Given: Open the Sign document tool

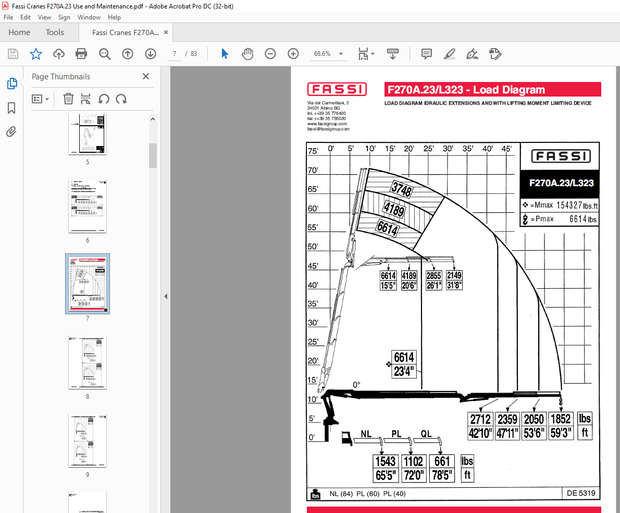Looking at the screenshot, I should pyautogui.click(x=472, y=54).
